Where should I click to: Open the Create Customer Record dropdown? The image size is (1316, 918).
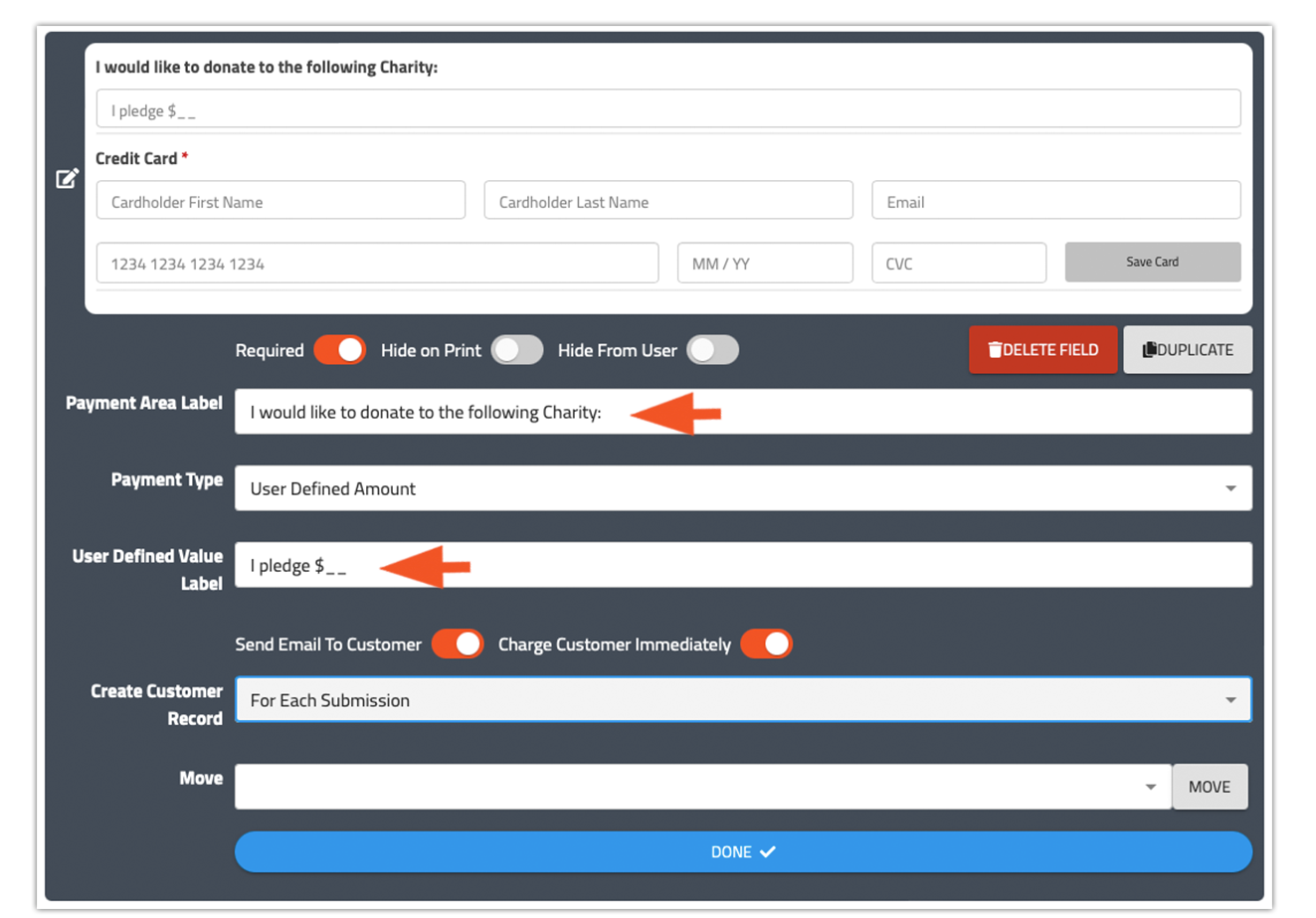pyautogui.click(x=743, y=700)
